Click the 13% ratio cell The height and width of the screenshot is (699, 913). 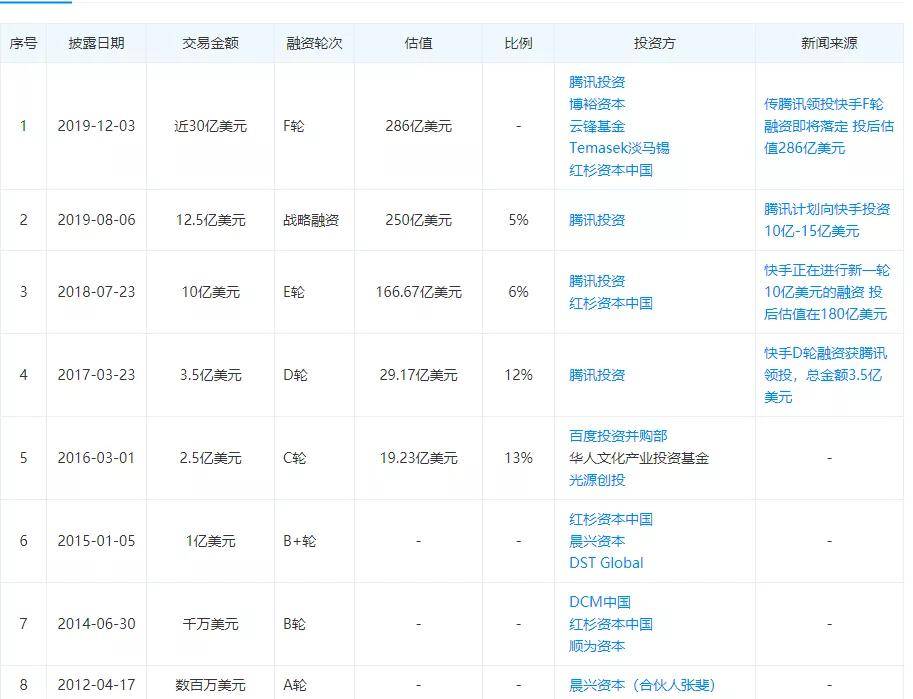tap(518, 458)
